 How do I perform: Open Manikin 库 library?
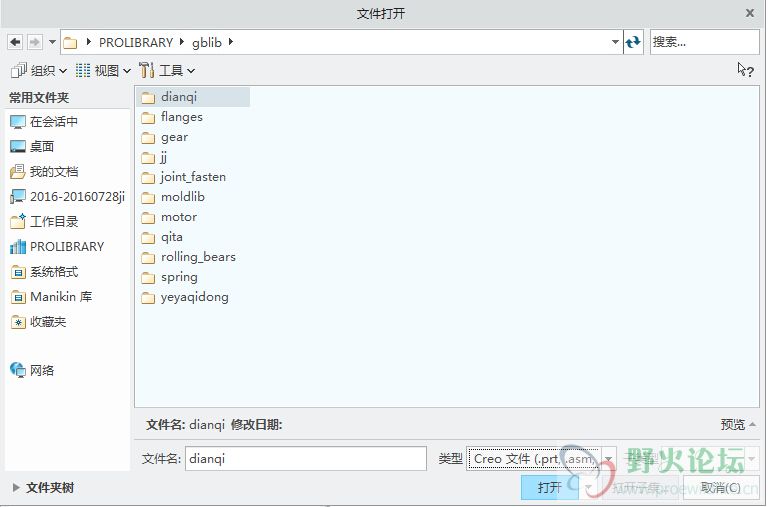click(51, 296)
